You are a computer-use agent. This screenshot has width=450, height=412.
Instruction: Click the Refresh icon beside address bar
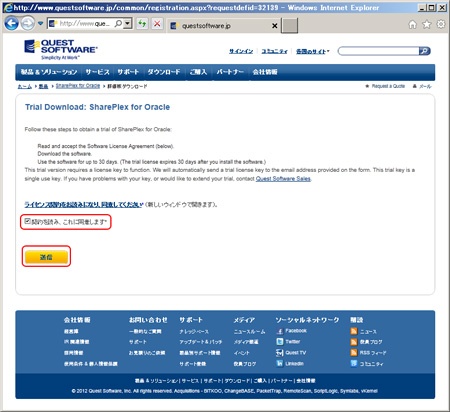[143, 24]
